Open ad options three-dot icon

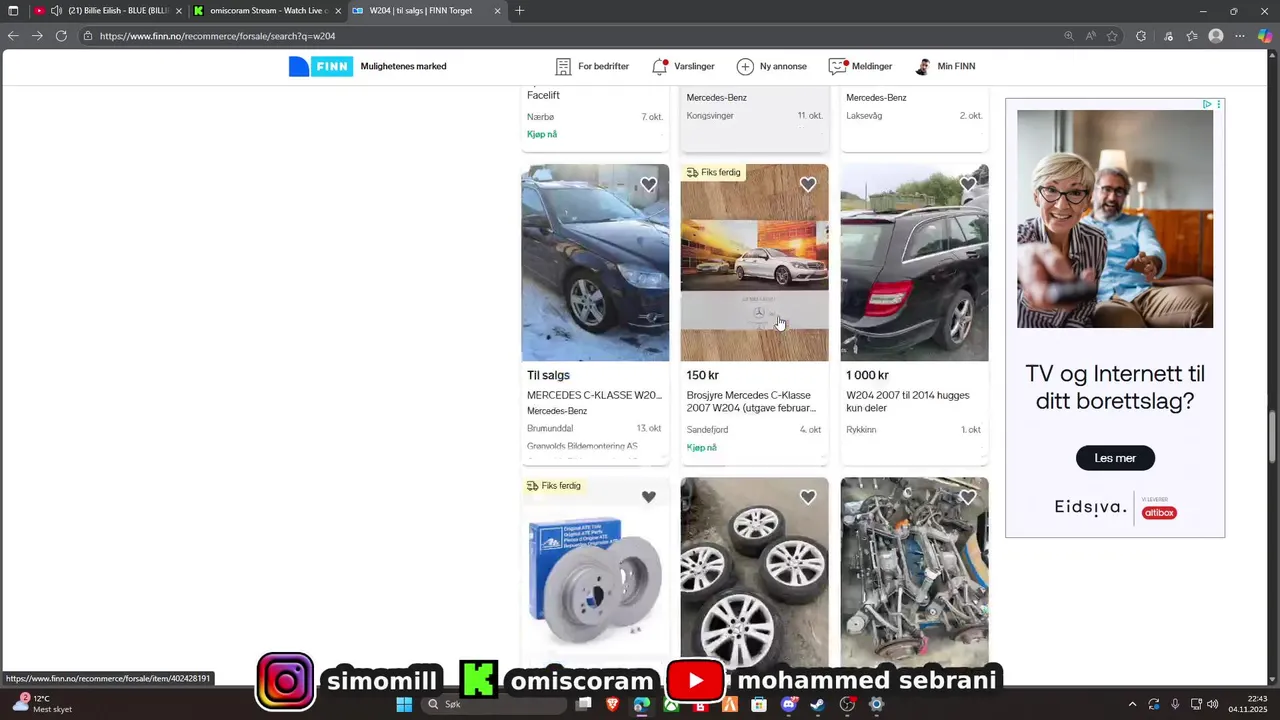(1218, 104)
